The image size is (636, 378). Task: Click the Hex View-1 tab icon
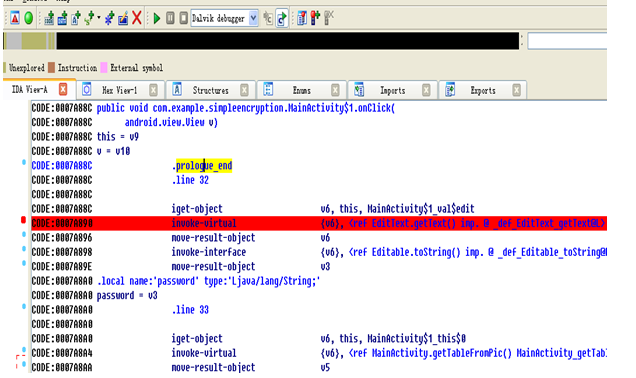point(86,90)
